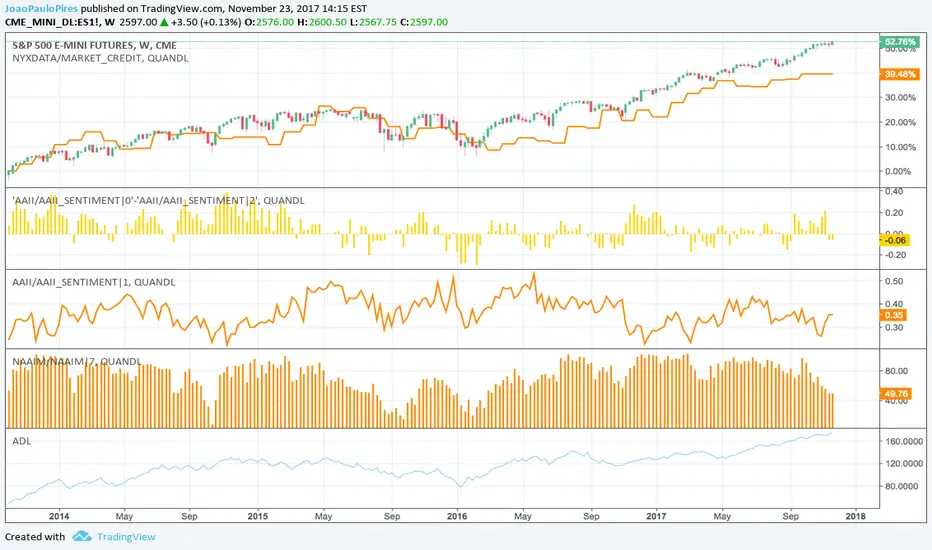The height and width of the screenshot is (550, 932).
Task: Click the ADL indicator label
Action: pyautogui.click(x=21, y=441)
